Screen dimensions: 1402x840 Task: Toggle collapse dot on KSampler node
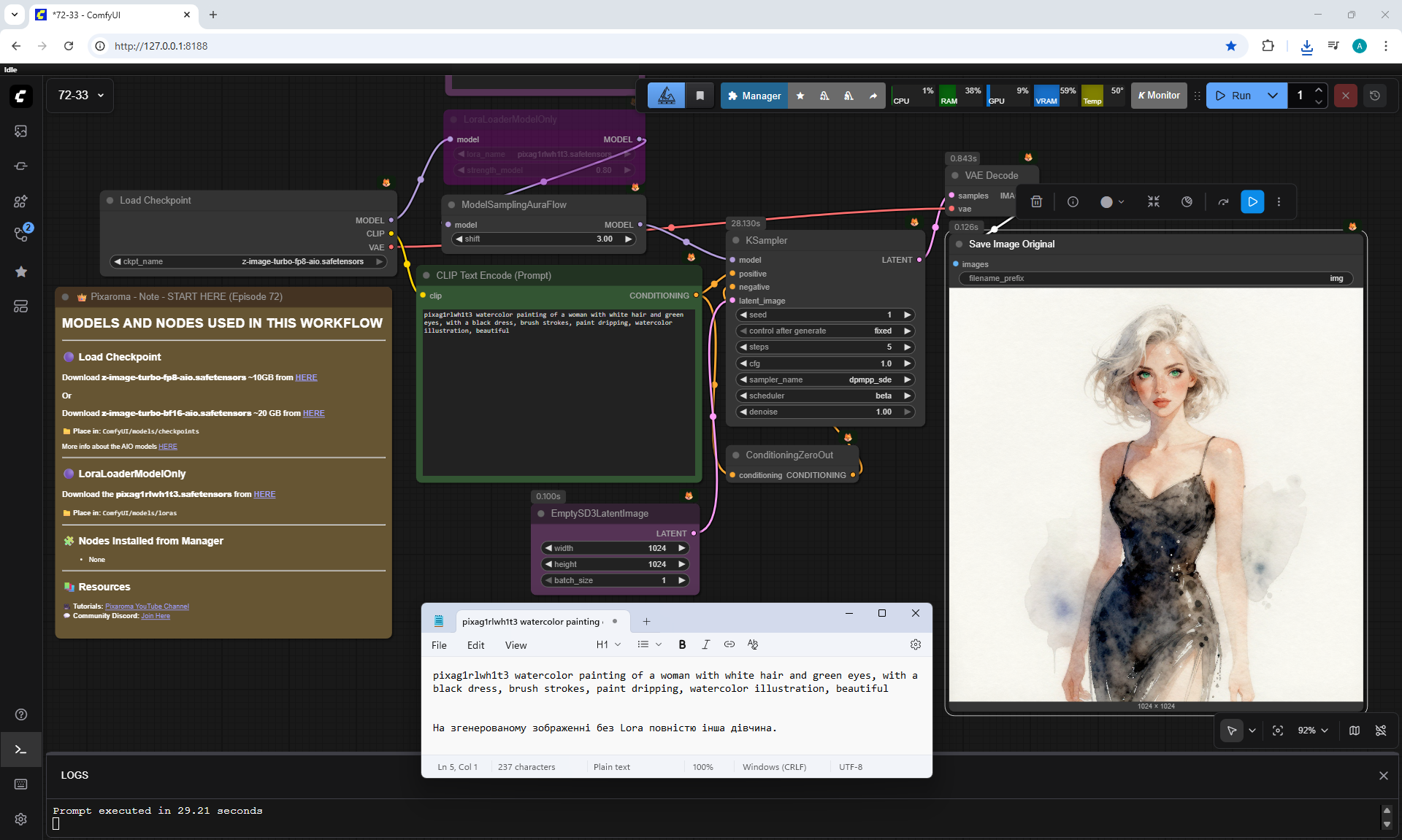(x=736, y=240)
